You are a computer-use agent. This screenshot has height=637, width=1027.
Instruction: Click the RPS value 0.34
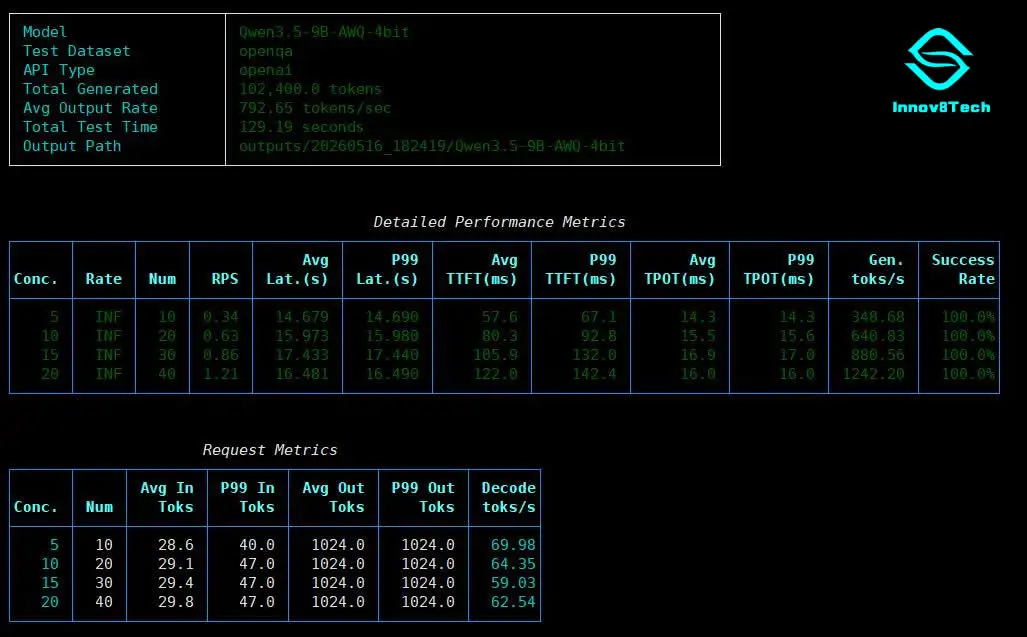click(x=221, y=317)
